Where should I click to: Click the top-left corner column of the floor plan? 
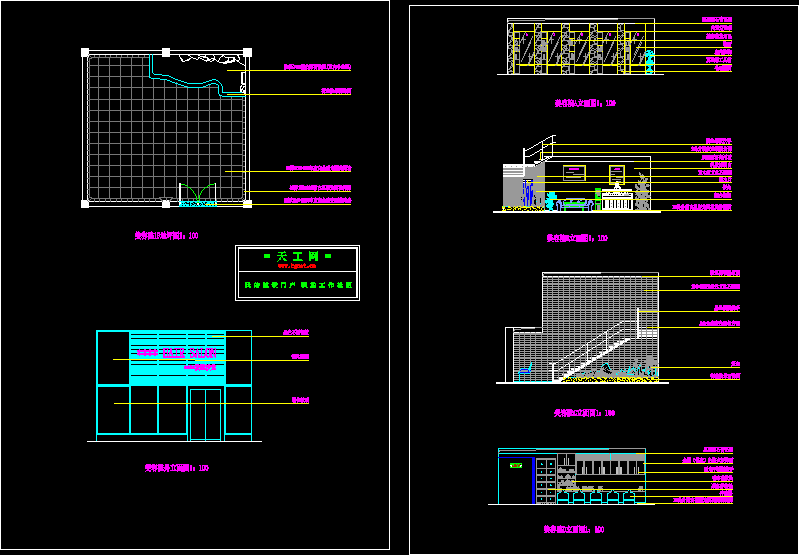84,52
